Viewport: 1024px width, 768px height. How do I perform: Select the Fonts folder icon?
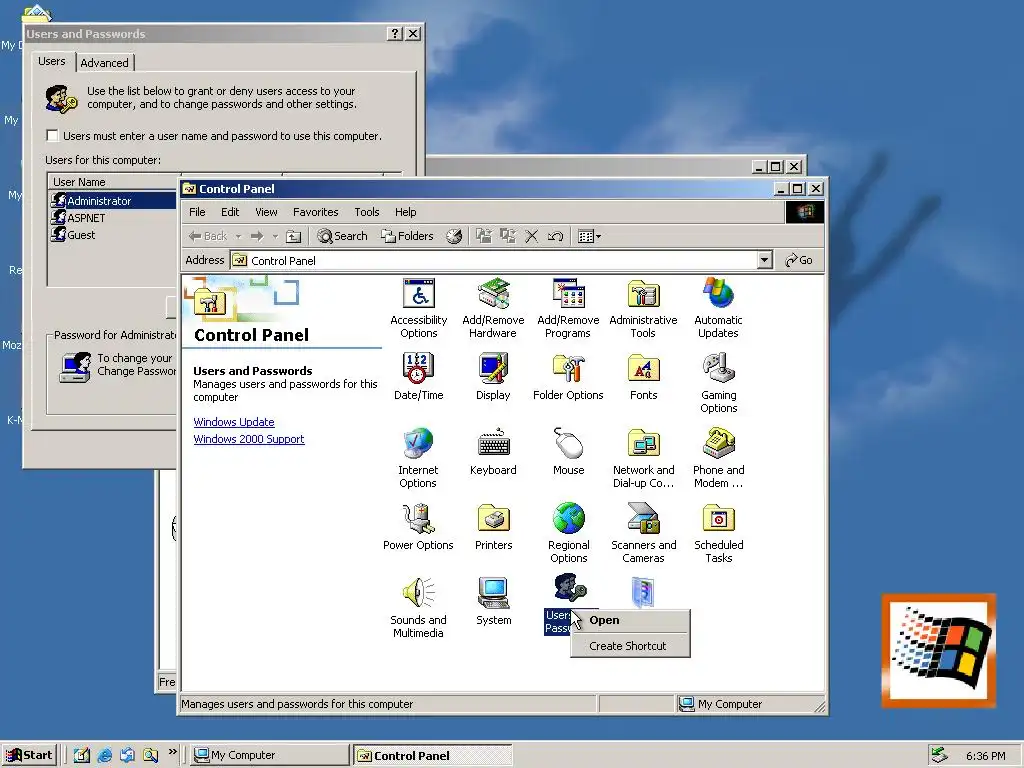[643, 377]
